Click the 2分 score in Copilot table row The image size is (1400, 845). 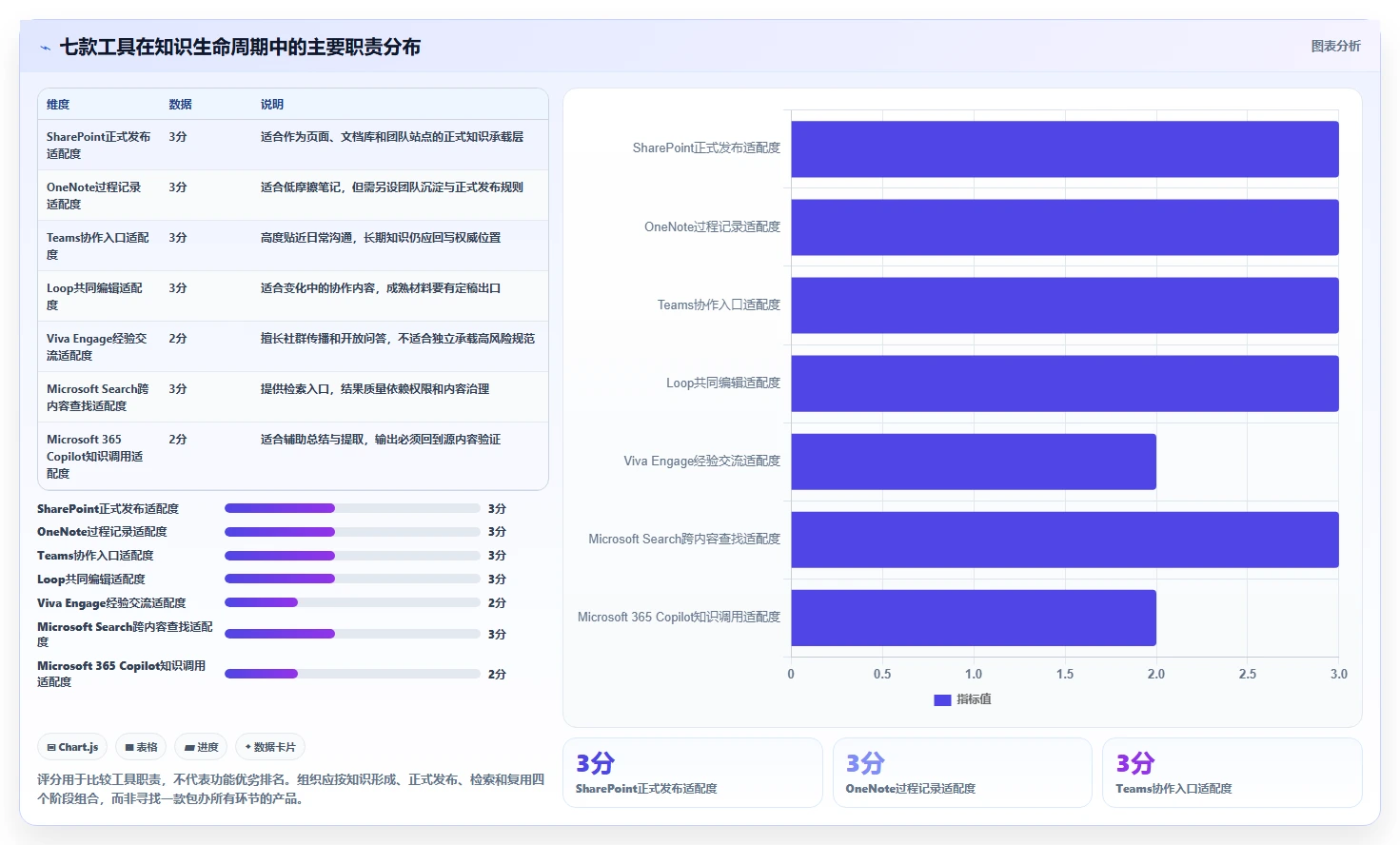pyautogui.click(x=178, y=439)
